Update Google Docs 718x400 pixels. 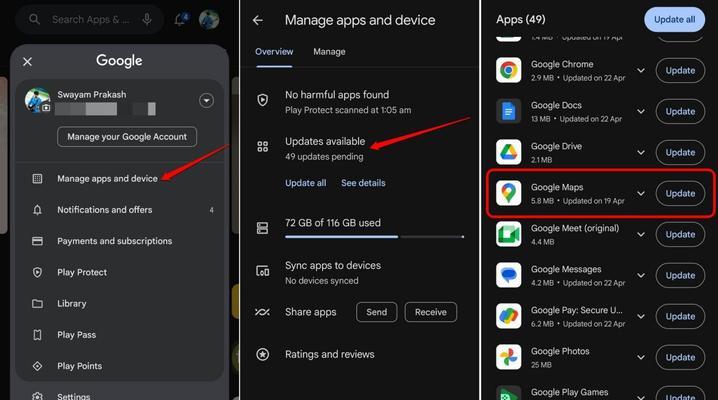[680, 111]
